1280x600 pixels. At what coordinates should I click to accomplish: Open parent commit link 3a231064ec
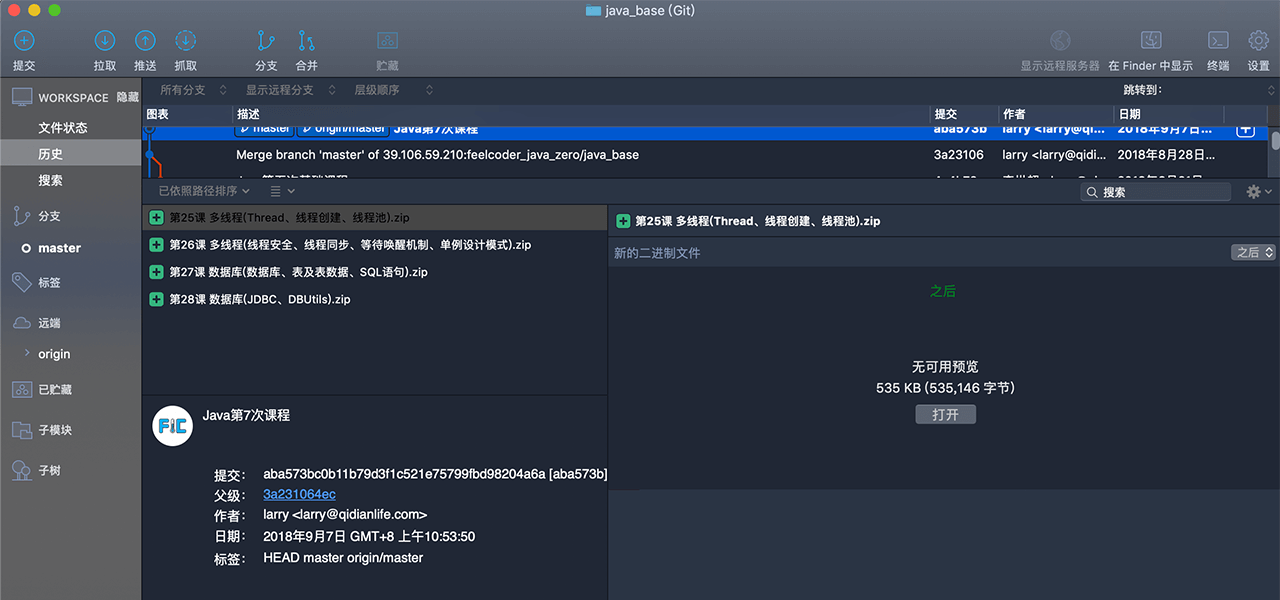299,495
